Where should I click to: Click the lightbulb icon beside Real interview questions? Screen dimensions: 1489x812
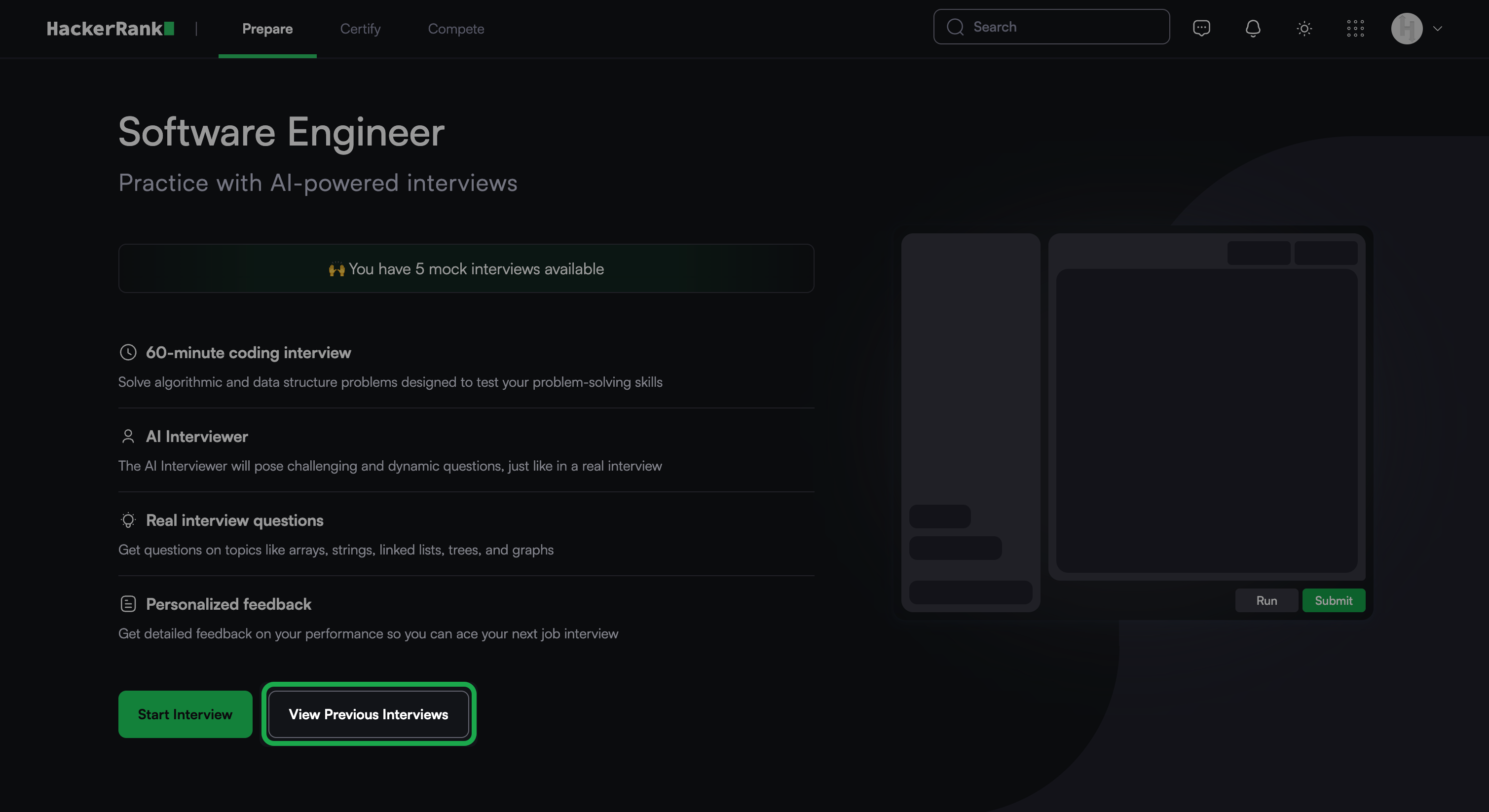[x=128, y=520]
